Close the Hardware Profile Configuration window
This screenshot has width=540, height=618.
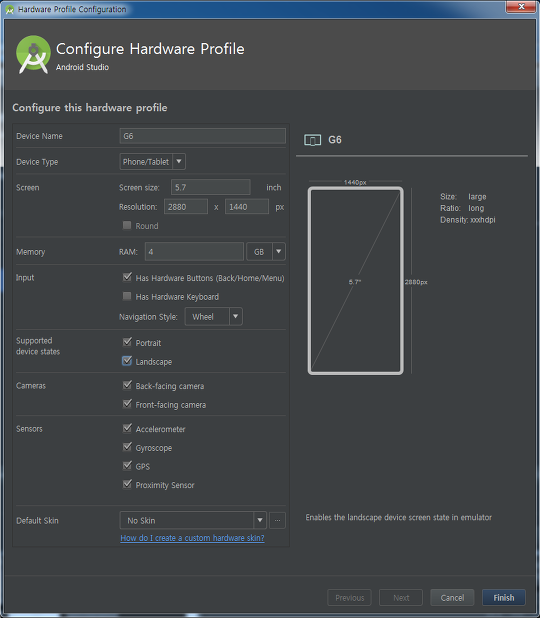521,7
